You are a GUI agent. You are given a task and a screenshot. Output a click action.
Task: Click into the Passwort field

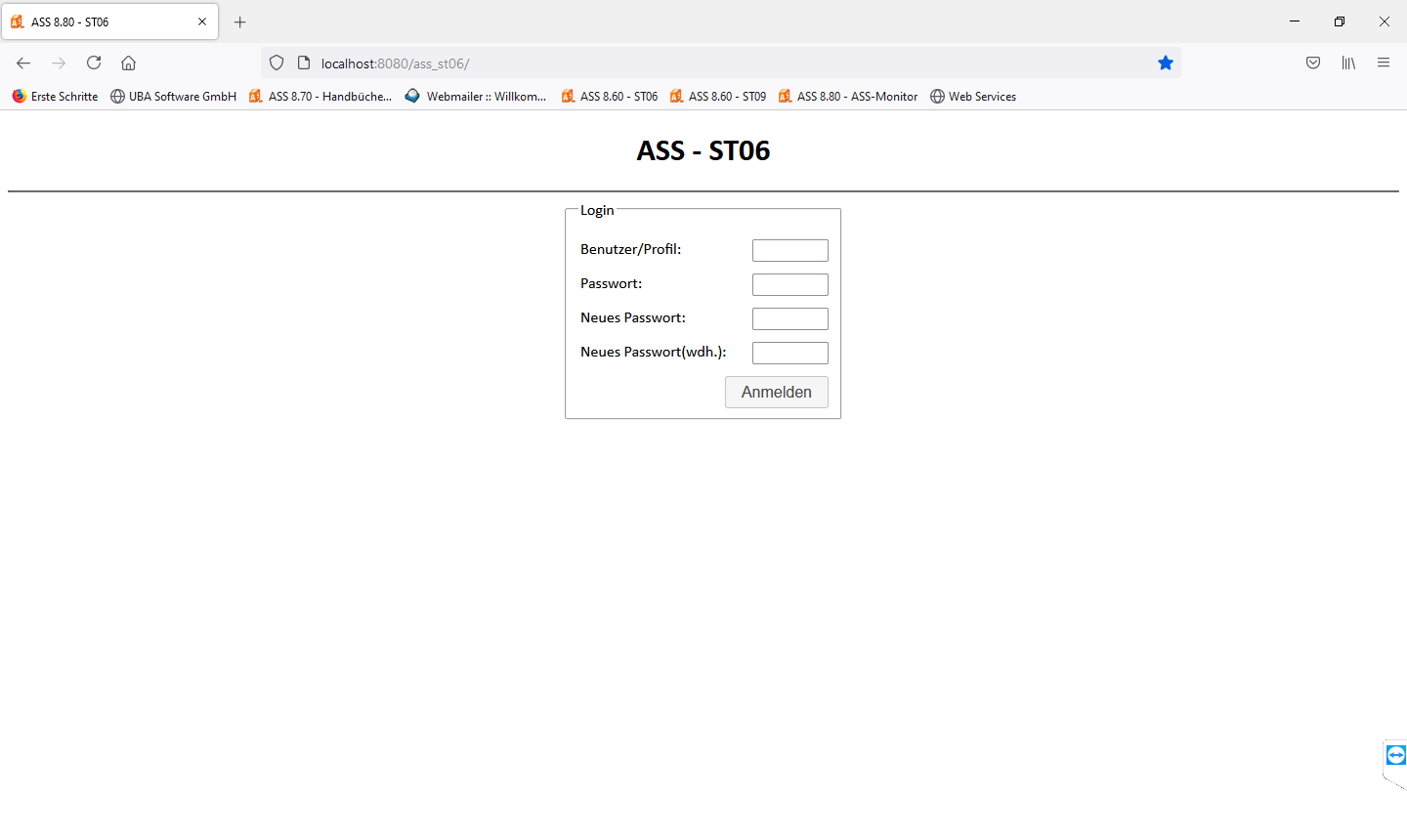(789, 284)
